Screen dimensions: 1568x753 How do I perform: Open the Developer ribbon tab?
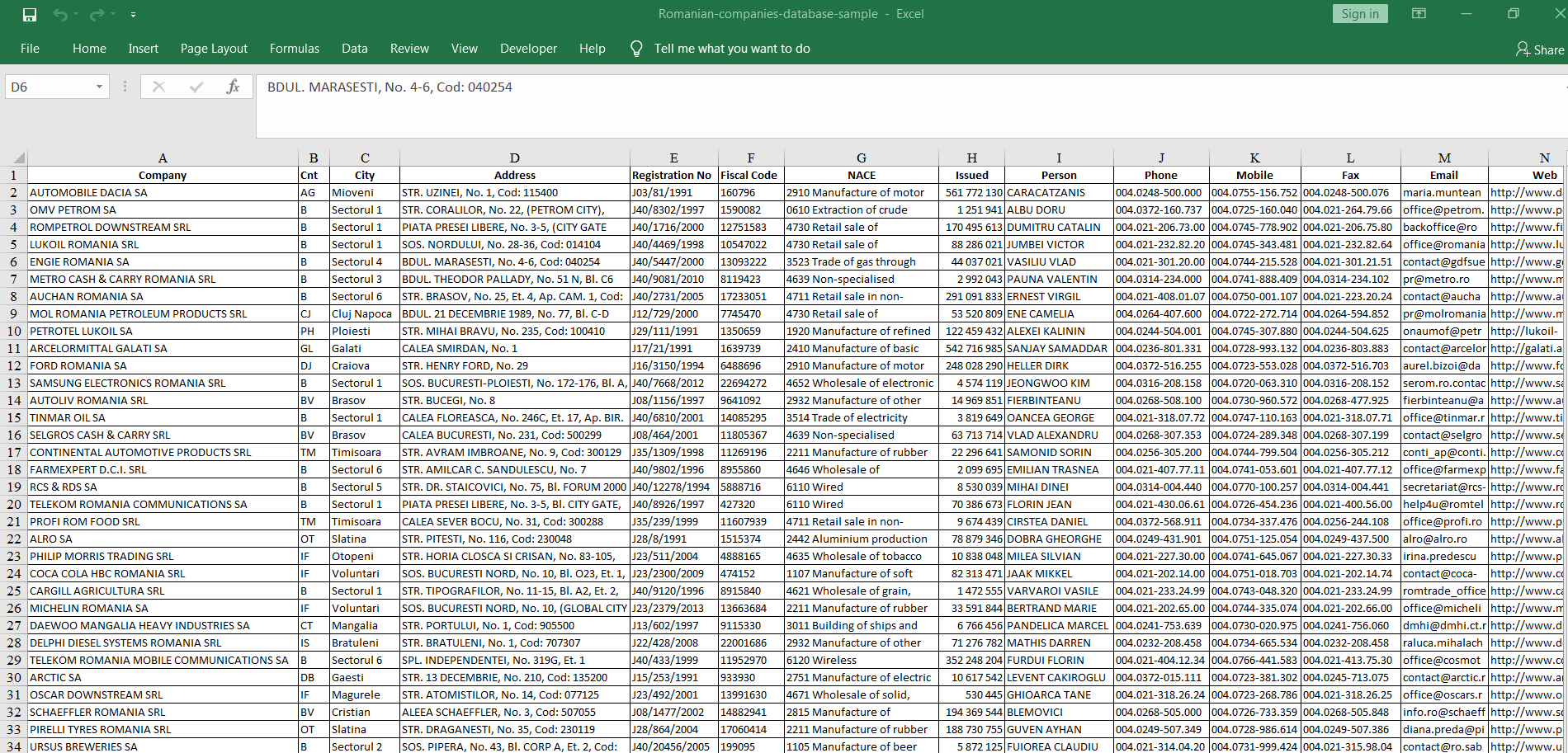528,49
